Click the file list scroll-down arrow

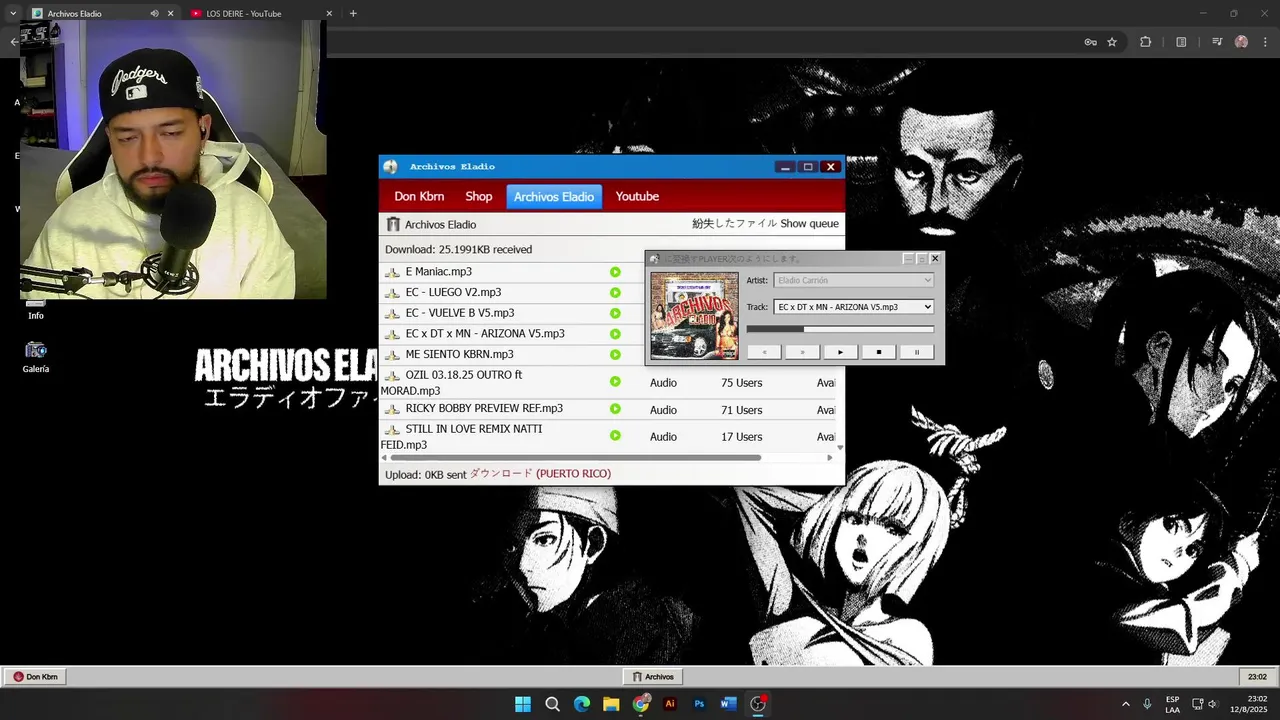(840, 448)
